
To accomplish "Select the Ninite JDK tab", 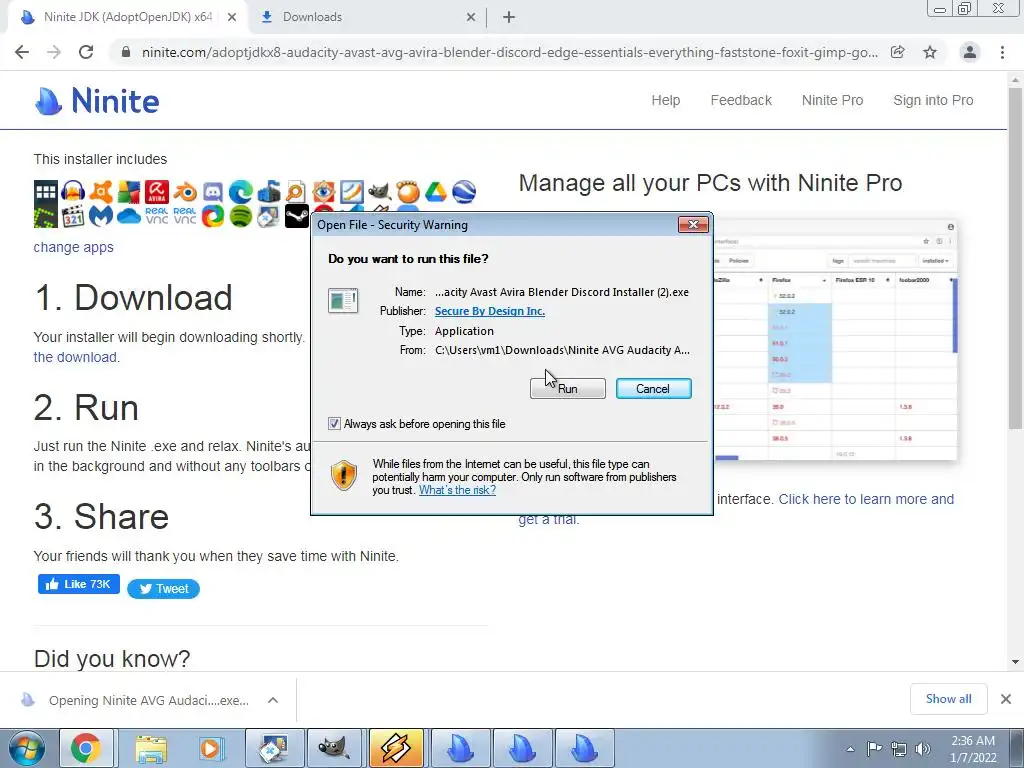I will 128,17.
